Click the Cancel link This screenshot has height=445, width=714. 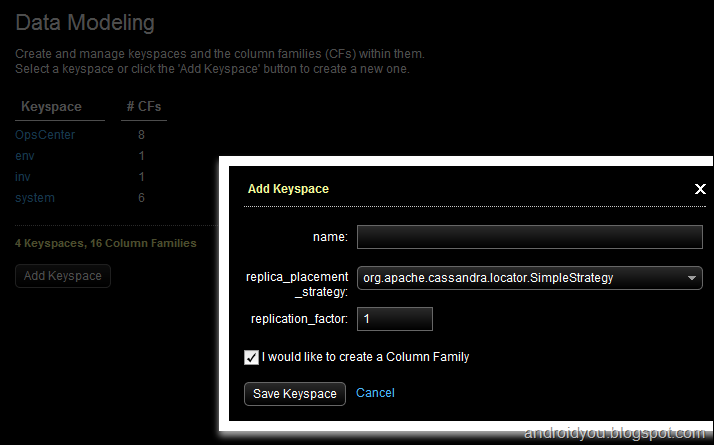[x=375, y=393]
